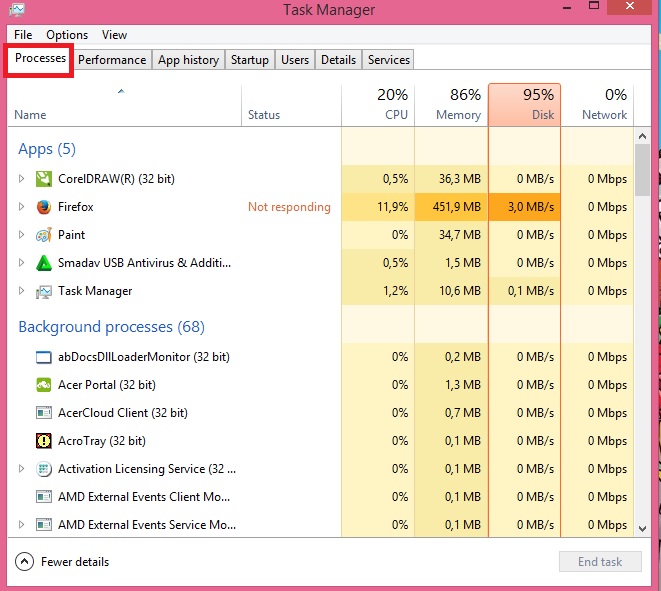Select the Paint process name
Image resolution: width=661 pixels, height=591 pixels.
71,235
